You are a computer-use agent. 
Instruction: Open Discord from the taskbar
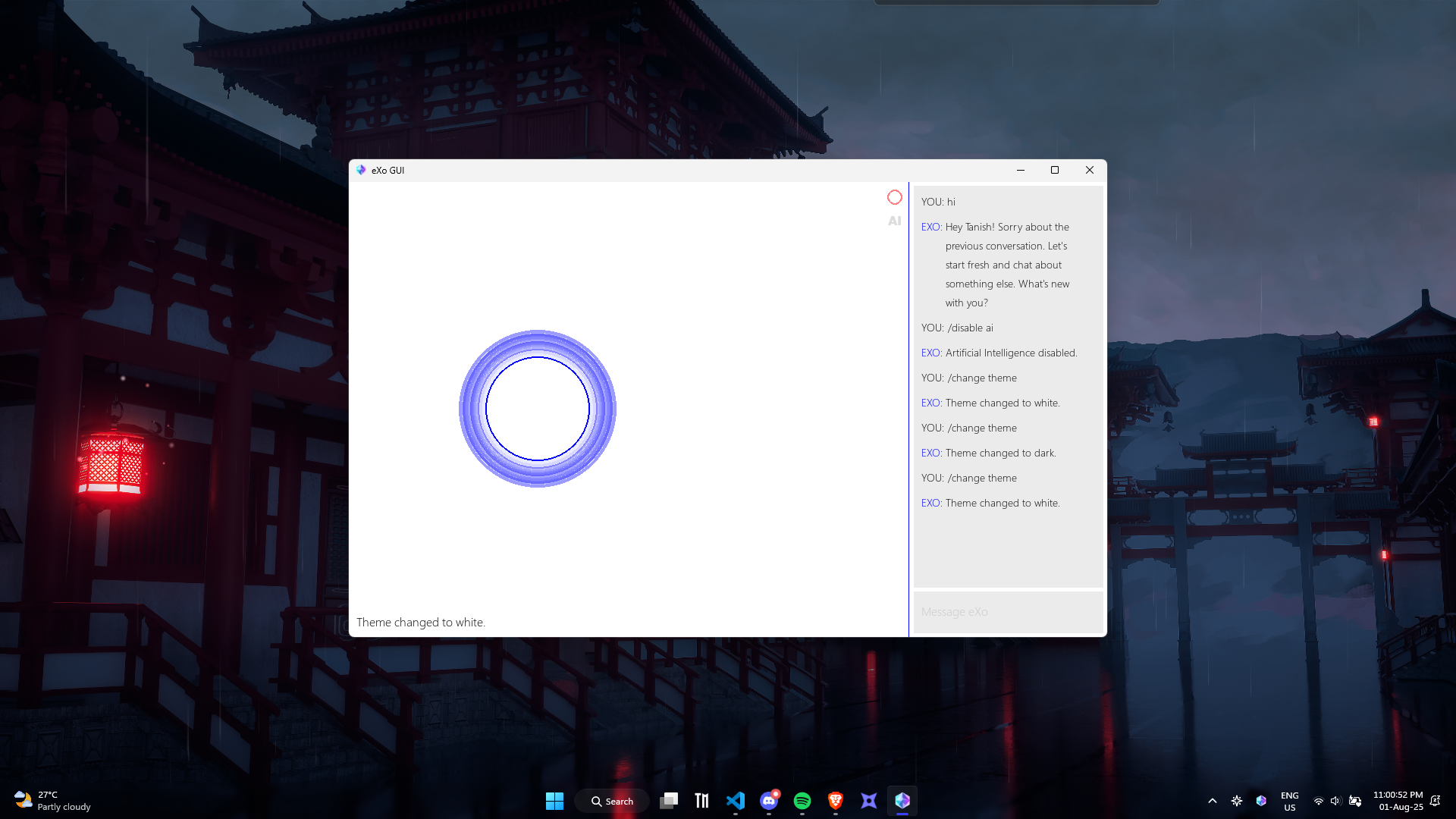point(769,801)
